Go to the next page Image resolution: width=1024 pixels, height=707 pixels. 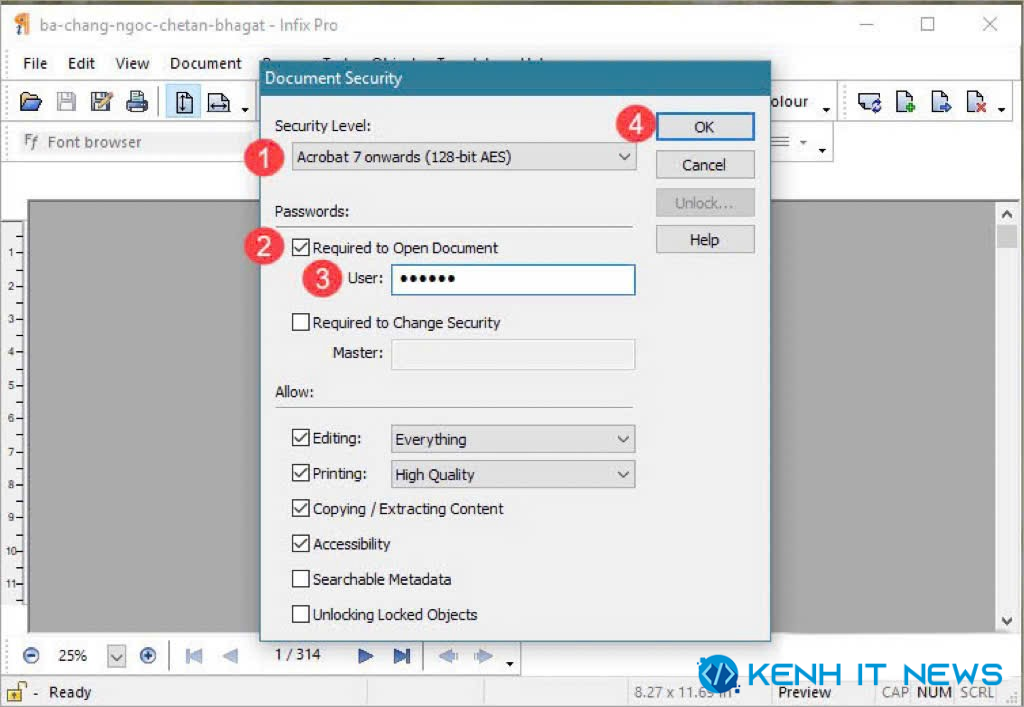tap(366, 655)
